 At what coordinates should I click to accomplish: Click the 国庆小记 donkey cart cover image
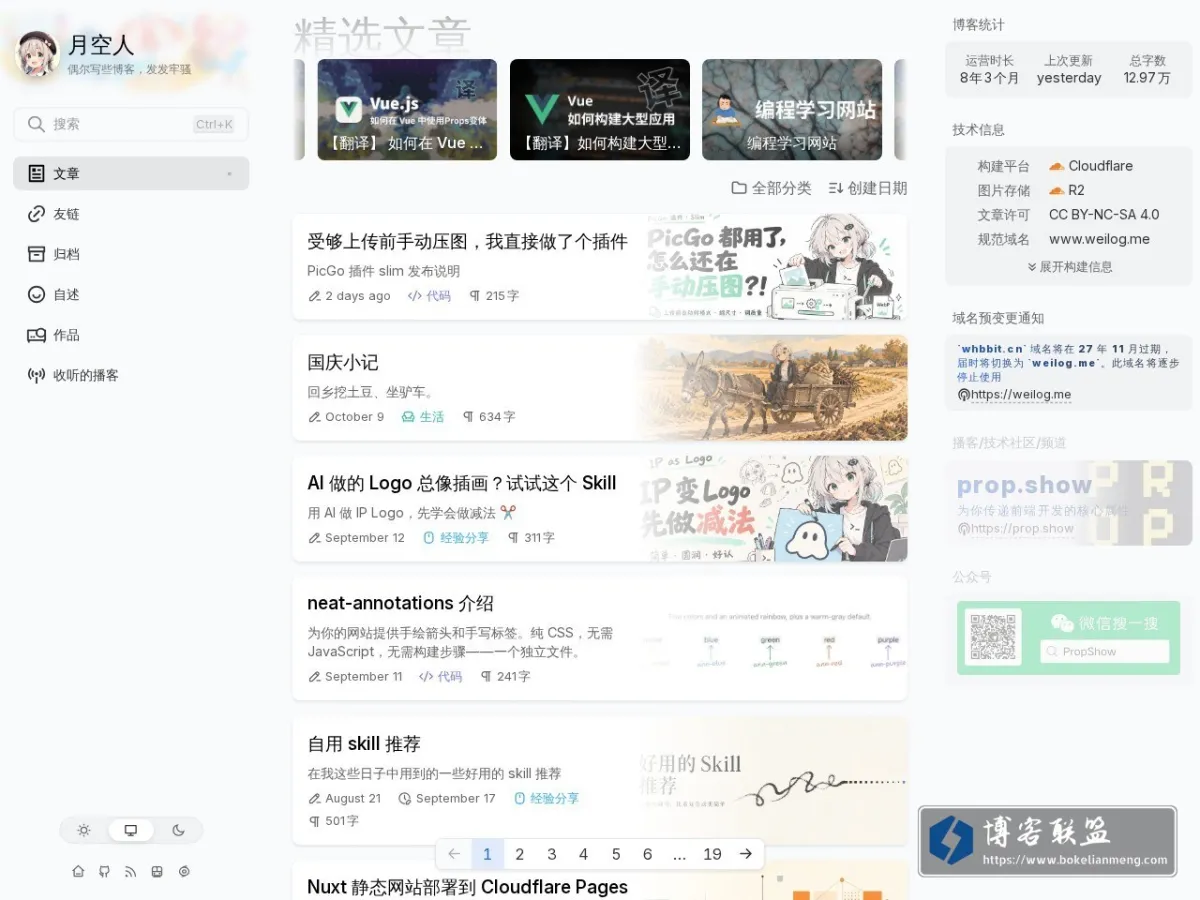coord(772,388)
